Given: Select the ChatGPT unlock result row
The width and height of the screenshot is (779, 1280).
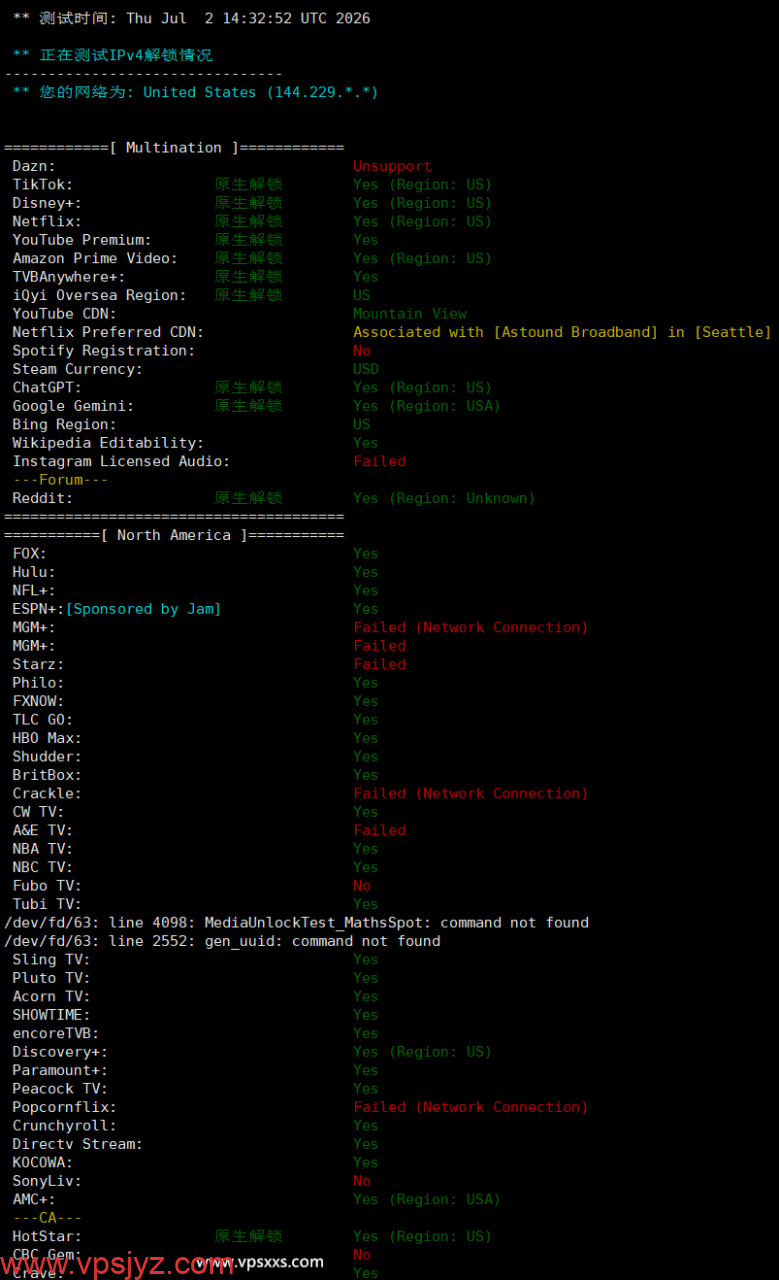Looking at the screenshot, I should coord(252,388).
